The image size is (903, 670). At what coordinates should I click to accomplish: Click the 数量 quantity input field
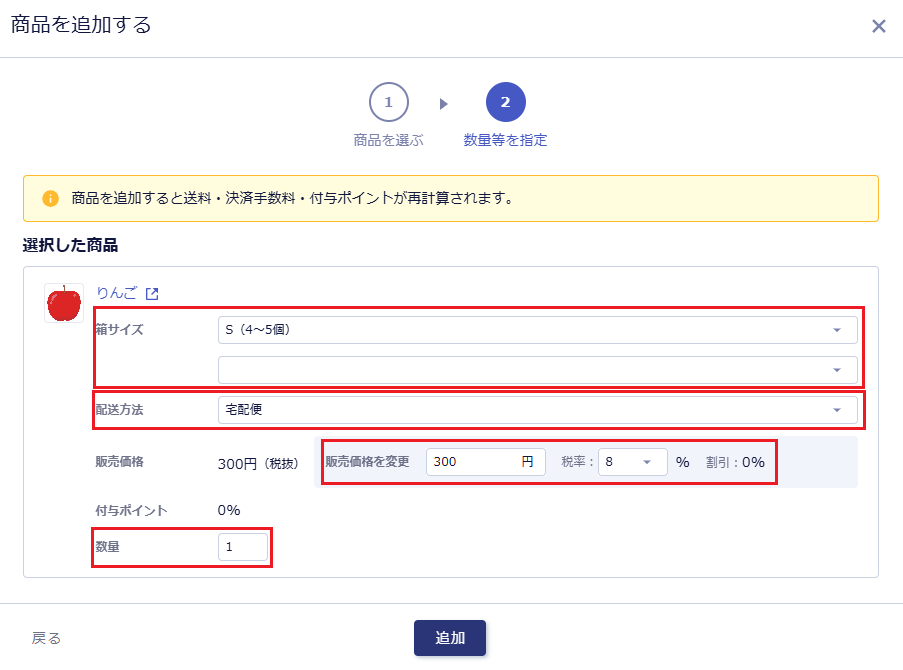(243, 547)
